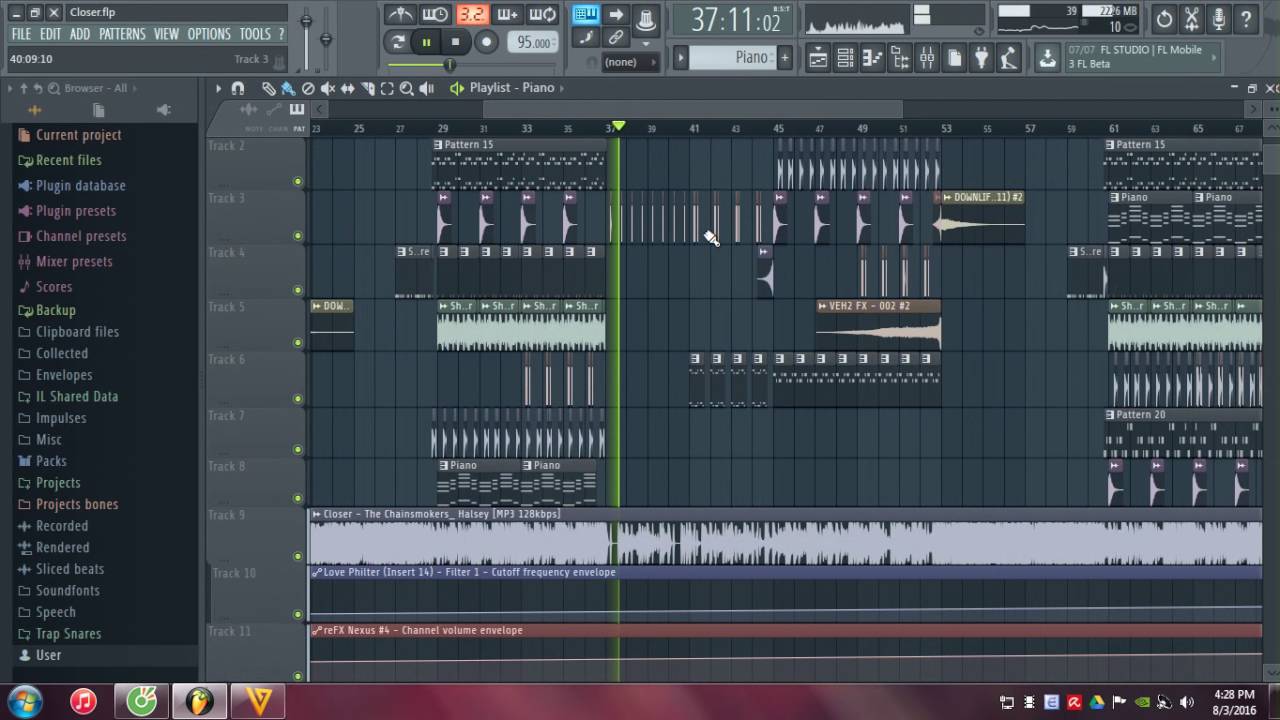Select the playback tool in playlist toolbar
1280x720 pixels.
[427, 88]
